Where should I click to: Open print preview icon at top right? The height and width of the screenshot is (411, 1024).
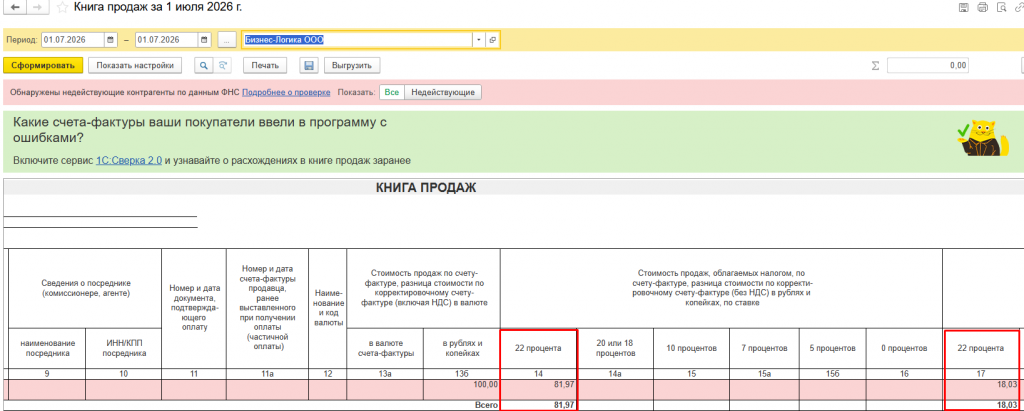[1000, 8]
